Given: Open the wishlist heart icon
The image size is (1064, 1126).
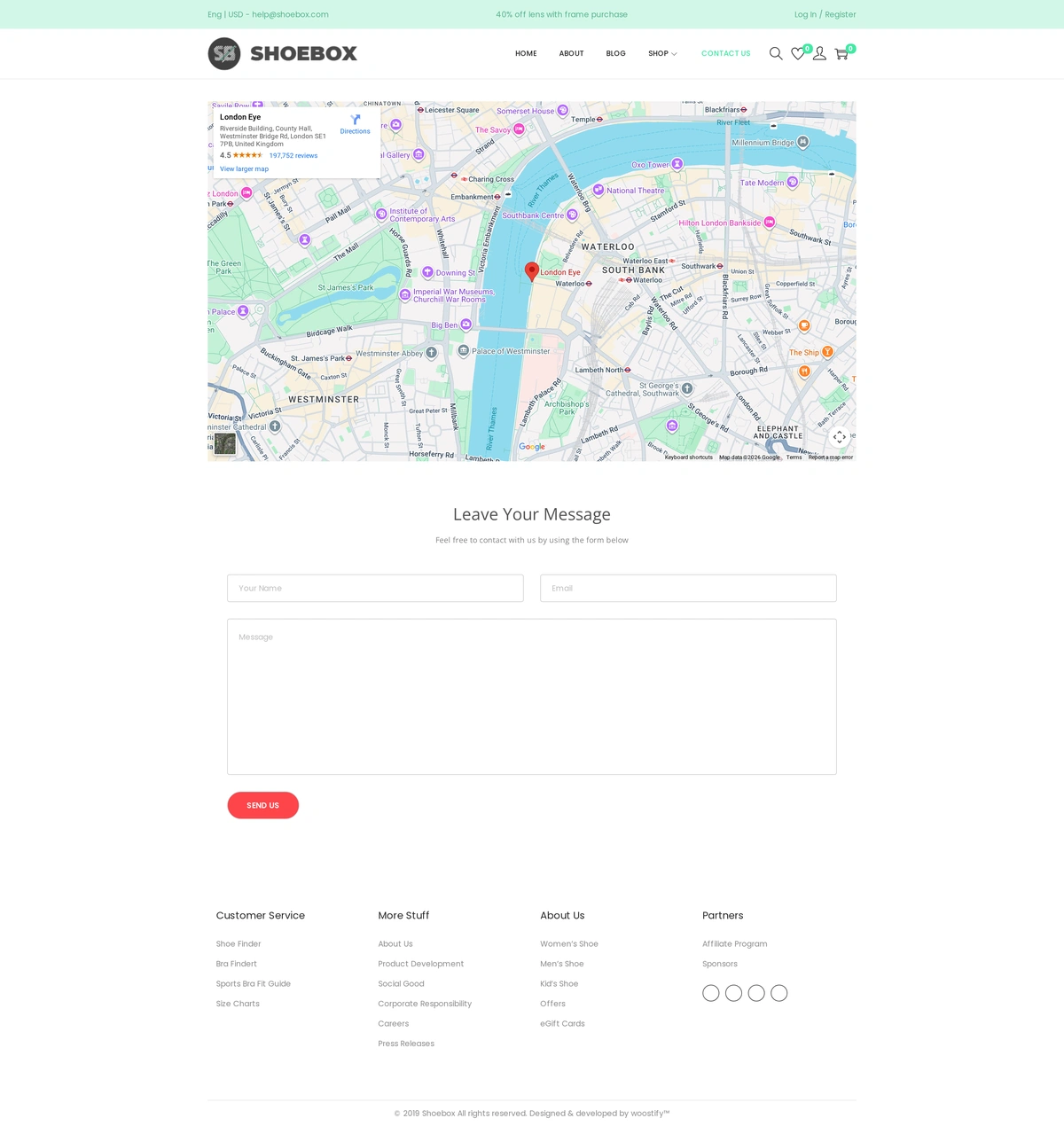Looking at the screenshot, I should [798, 54].
